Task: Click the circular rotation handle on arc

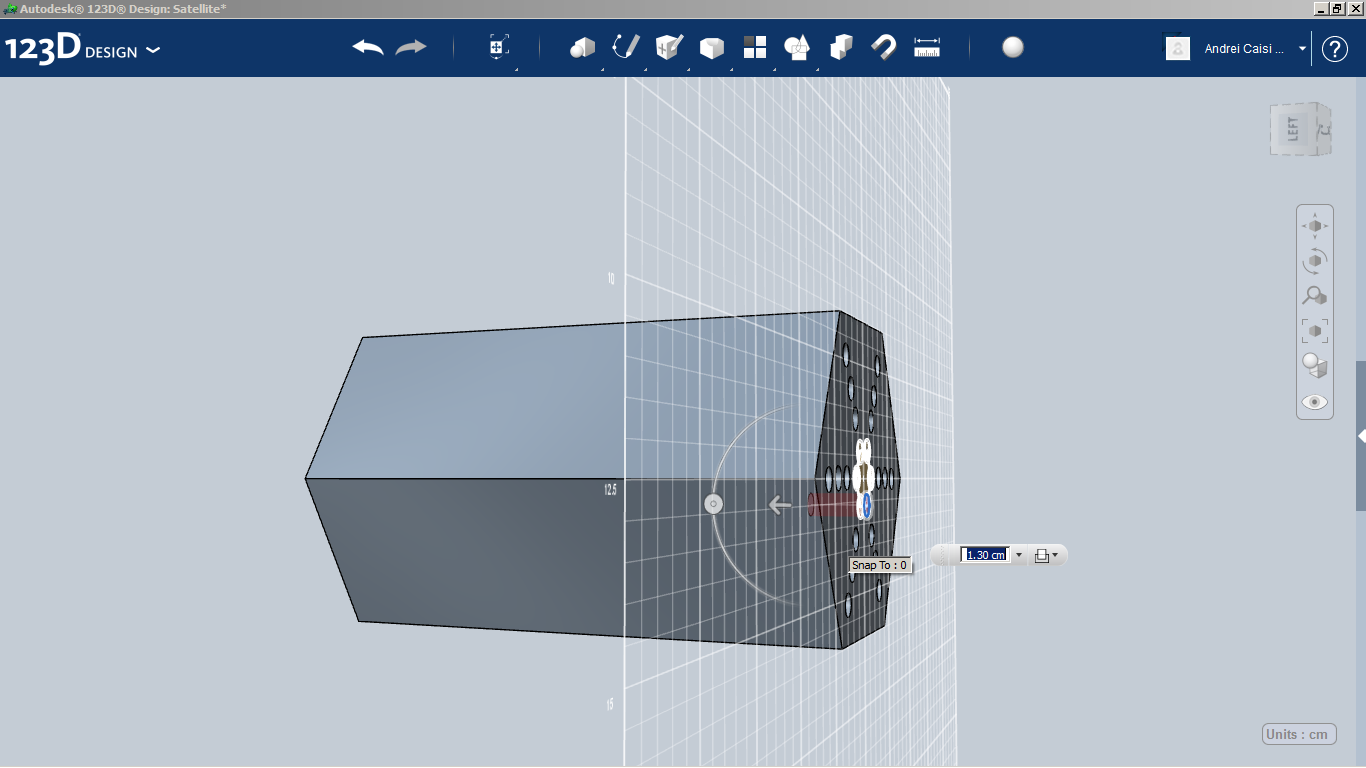Action: point(714,504)
